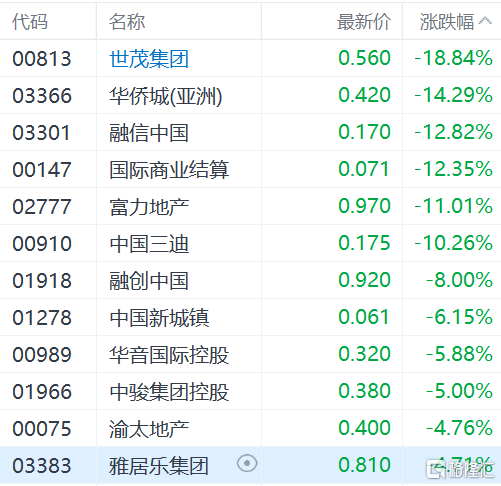Click the 0.170 latest price
This screenshot has width=501, height=486.
(364, 132)
